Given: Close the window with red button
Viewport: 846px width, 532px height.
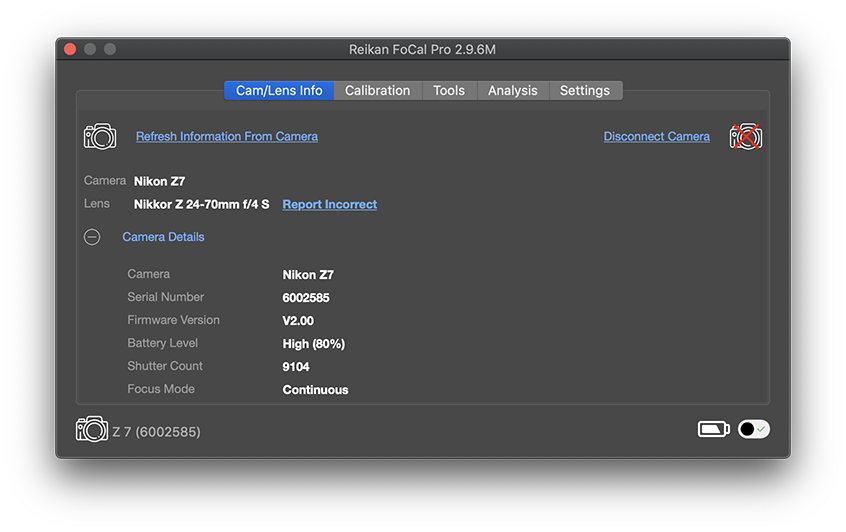Looking at the screenshot, I should (x=70, y=49).
